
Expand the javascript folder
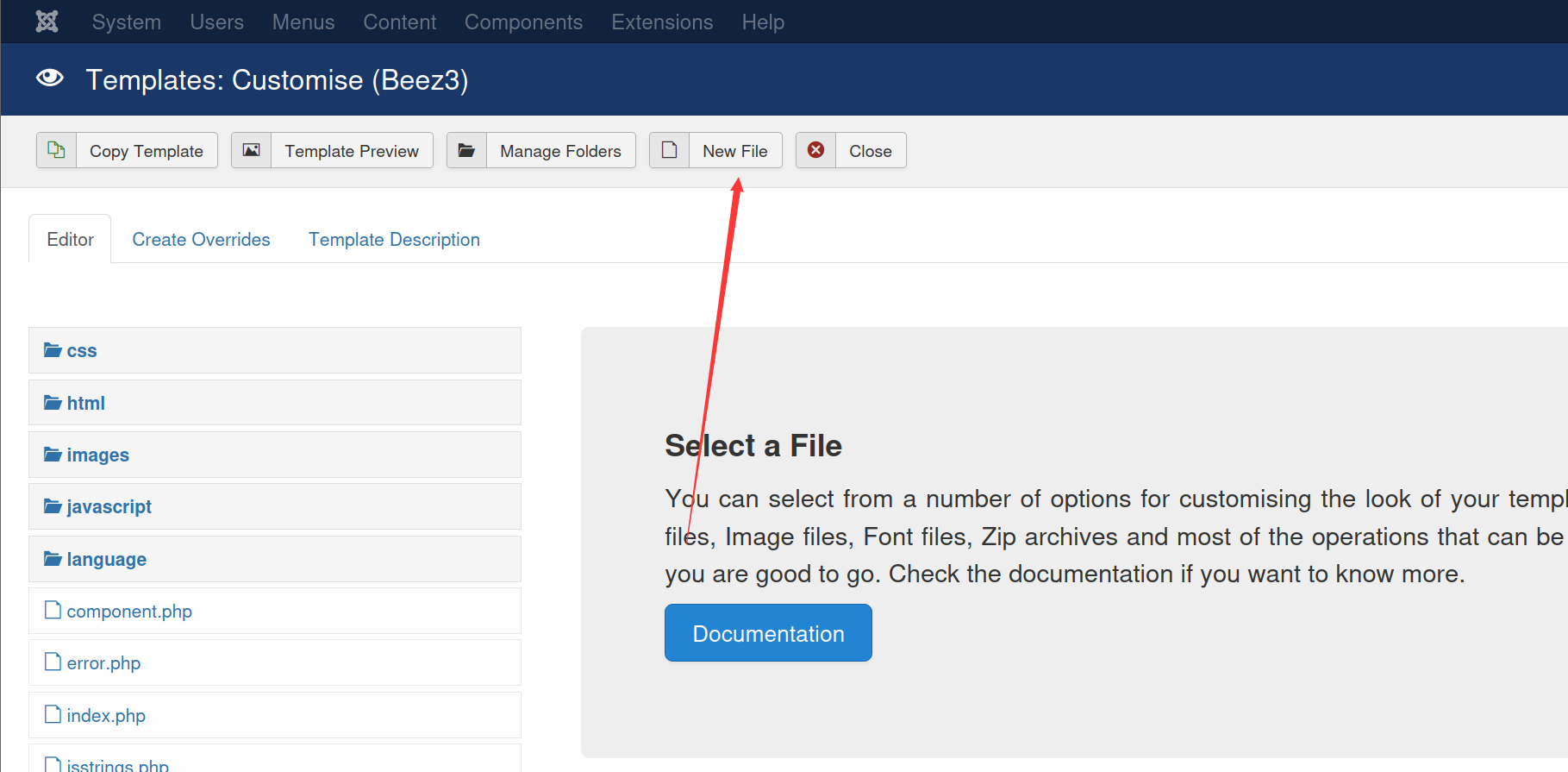coord(109,506)
